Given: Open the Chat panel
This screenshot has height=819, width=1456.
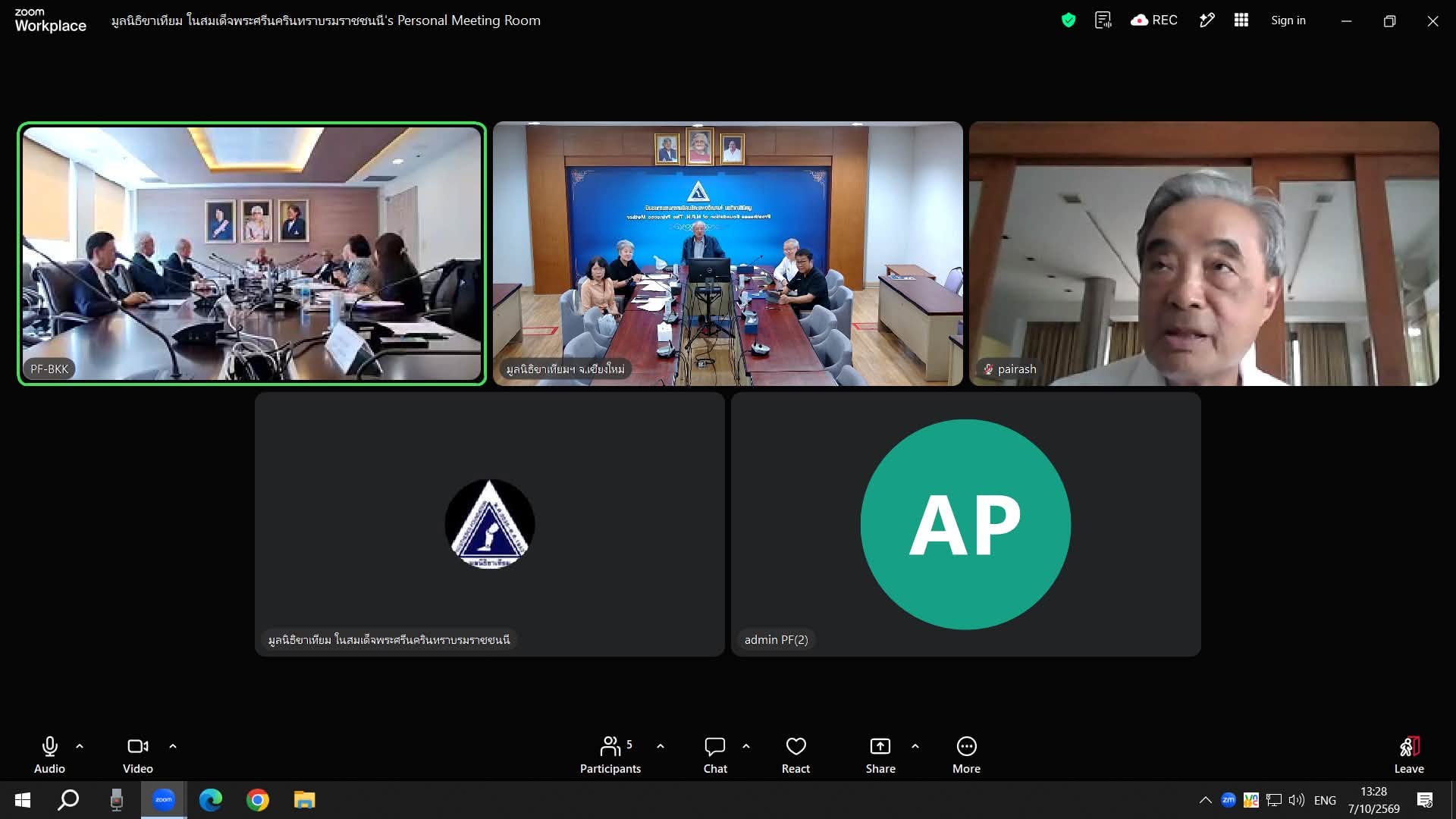Looking at the screenshot, I should (x=715, y=755).
